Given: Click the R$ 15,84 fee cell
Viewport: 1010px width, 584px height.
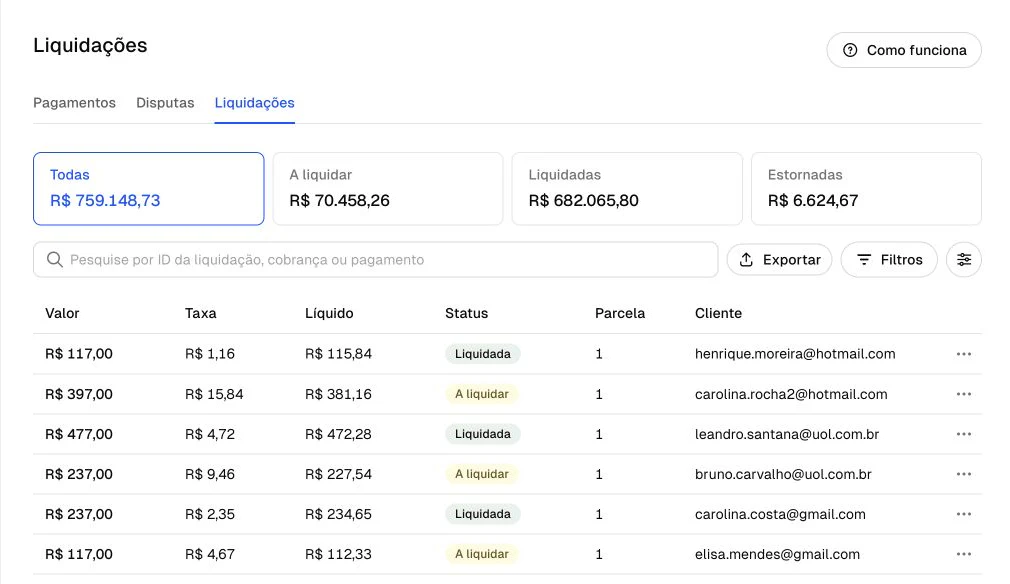Looking at the screenshot, I should (214, 394).
